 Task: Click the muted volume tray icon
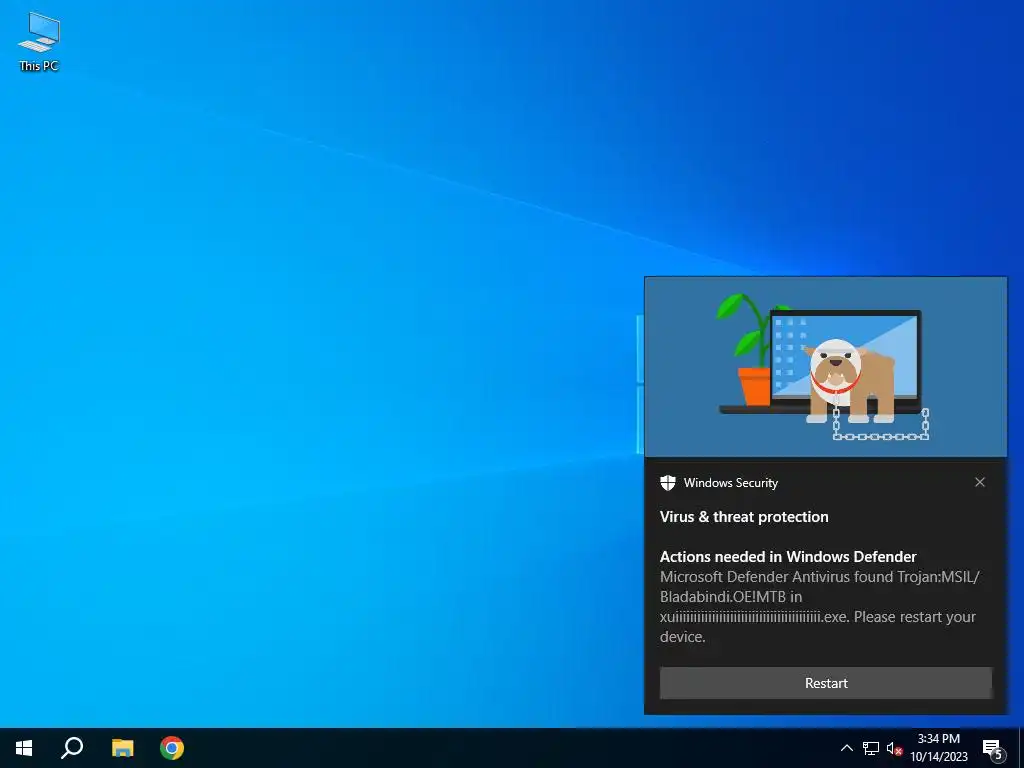894,748
